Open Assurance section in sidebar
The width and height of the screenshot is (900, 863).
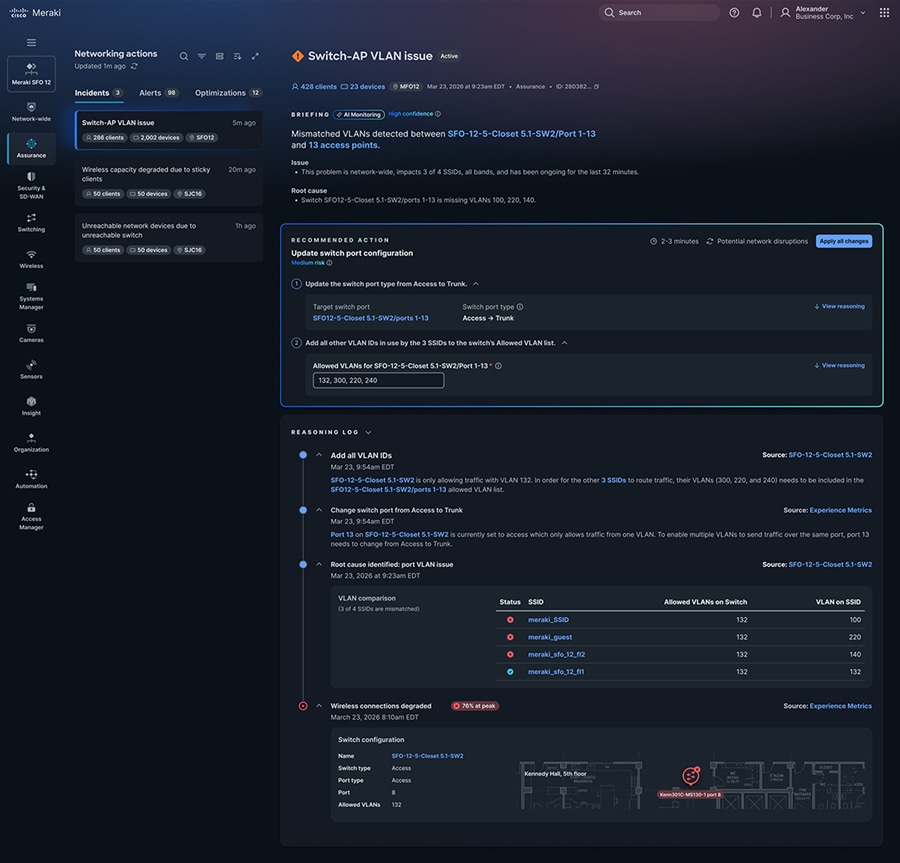[31, 148]
